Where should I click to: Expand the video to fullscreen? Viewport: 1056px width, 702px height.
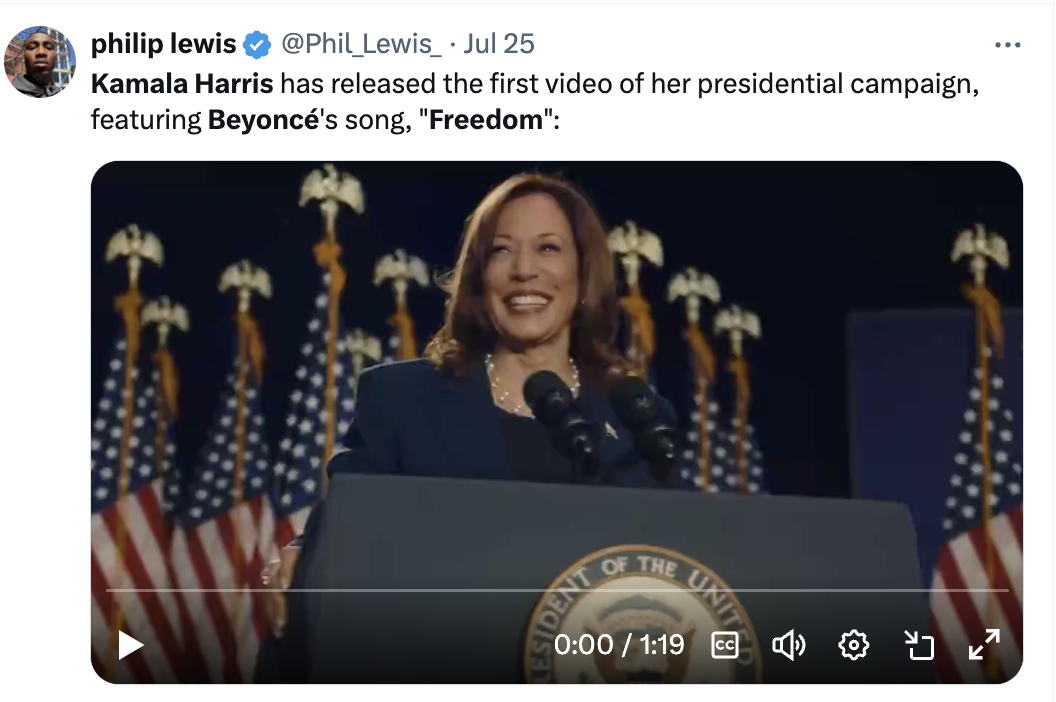(x=984, y=645)
